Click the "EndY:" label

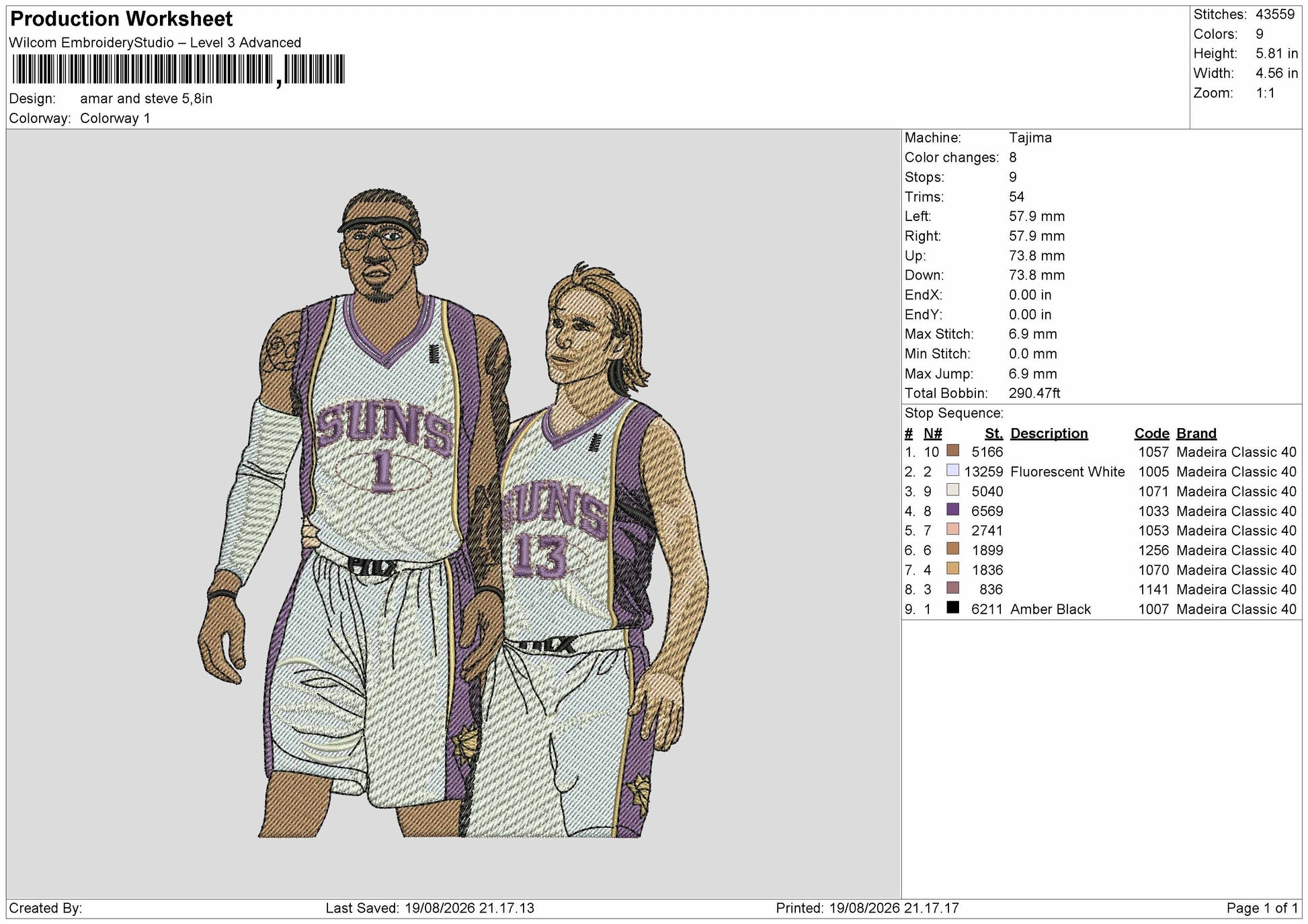[x=924, y=314]
